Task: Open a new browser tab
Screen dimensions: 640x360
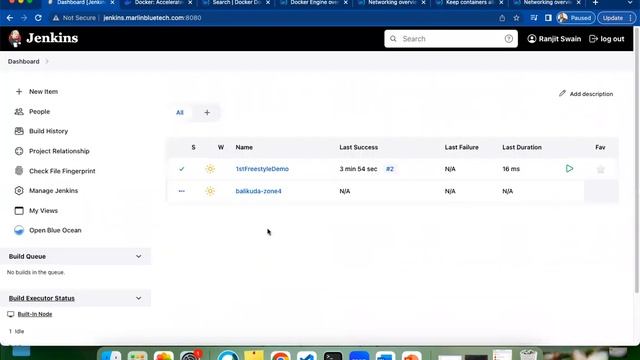Action: 596,3
